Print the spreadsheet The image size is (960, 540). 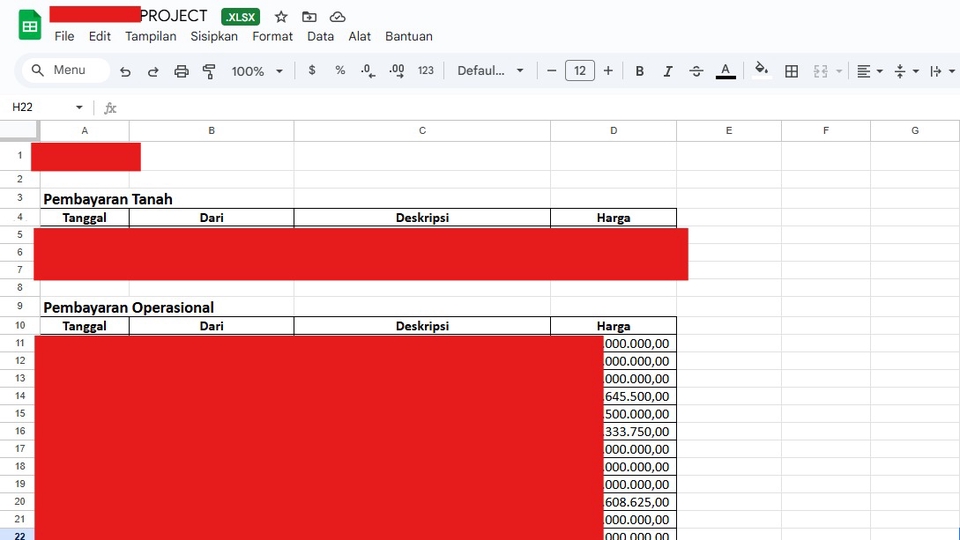[x=181, y=71]
